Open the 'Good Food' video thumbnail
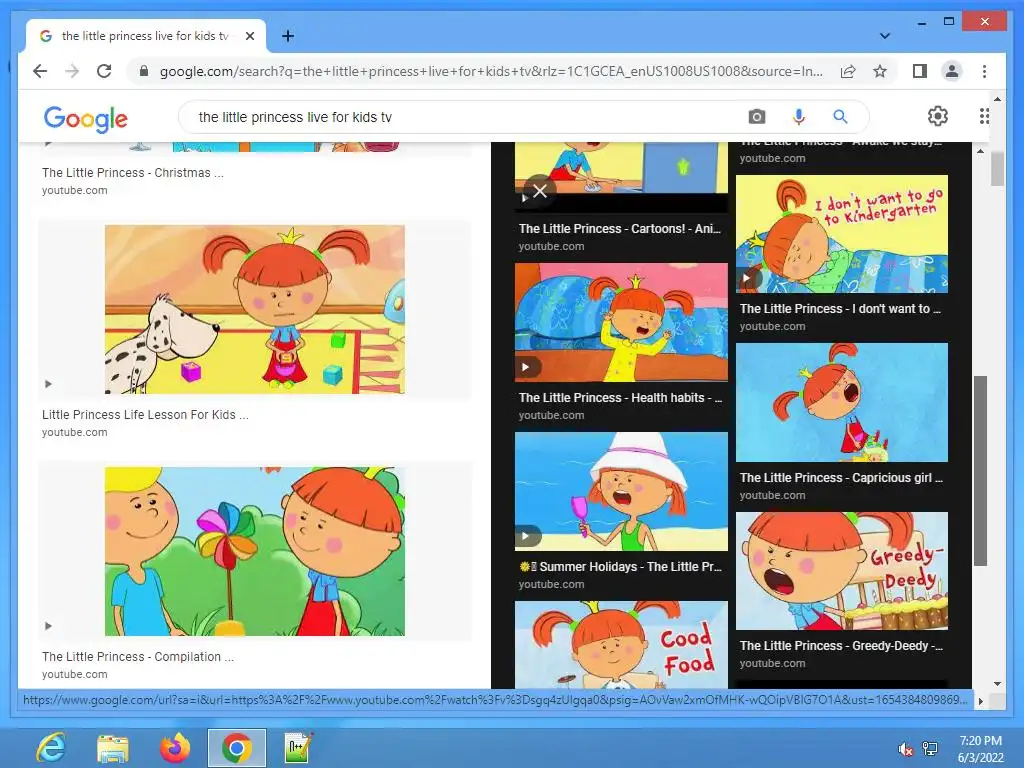This screenshot has width=1024, height=768. coord(621,645)
